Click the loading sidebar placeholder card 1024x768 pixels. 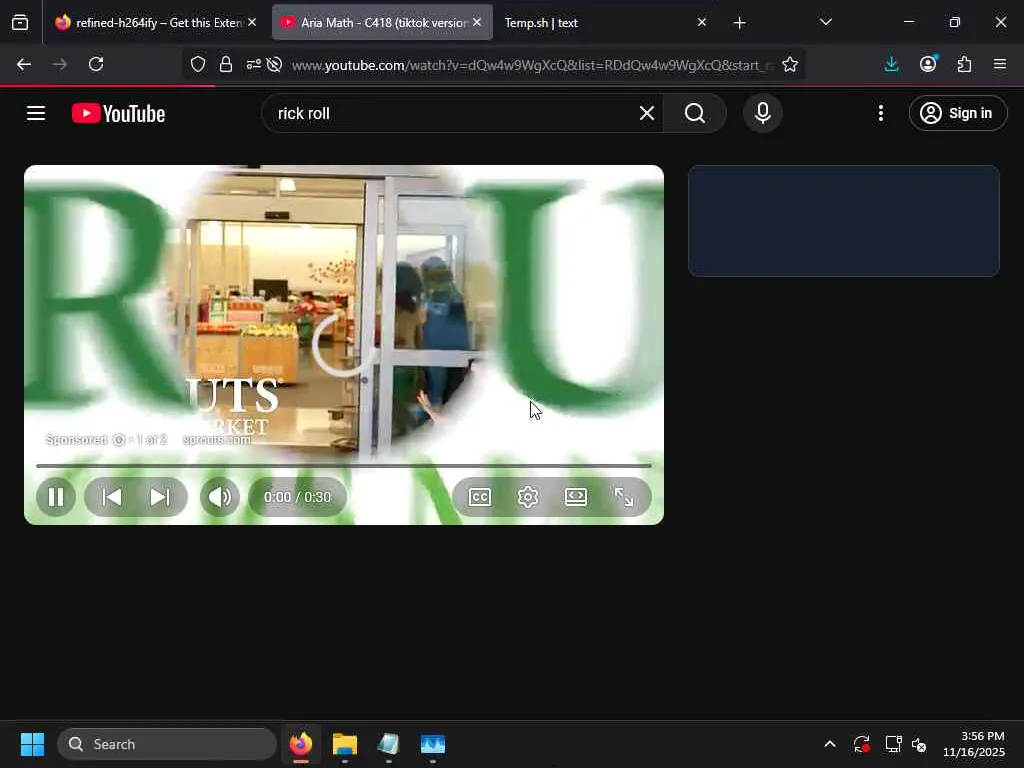coord(844,221)
